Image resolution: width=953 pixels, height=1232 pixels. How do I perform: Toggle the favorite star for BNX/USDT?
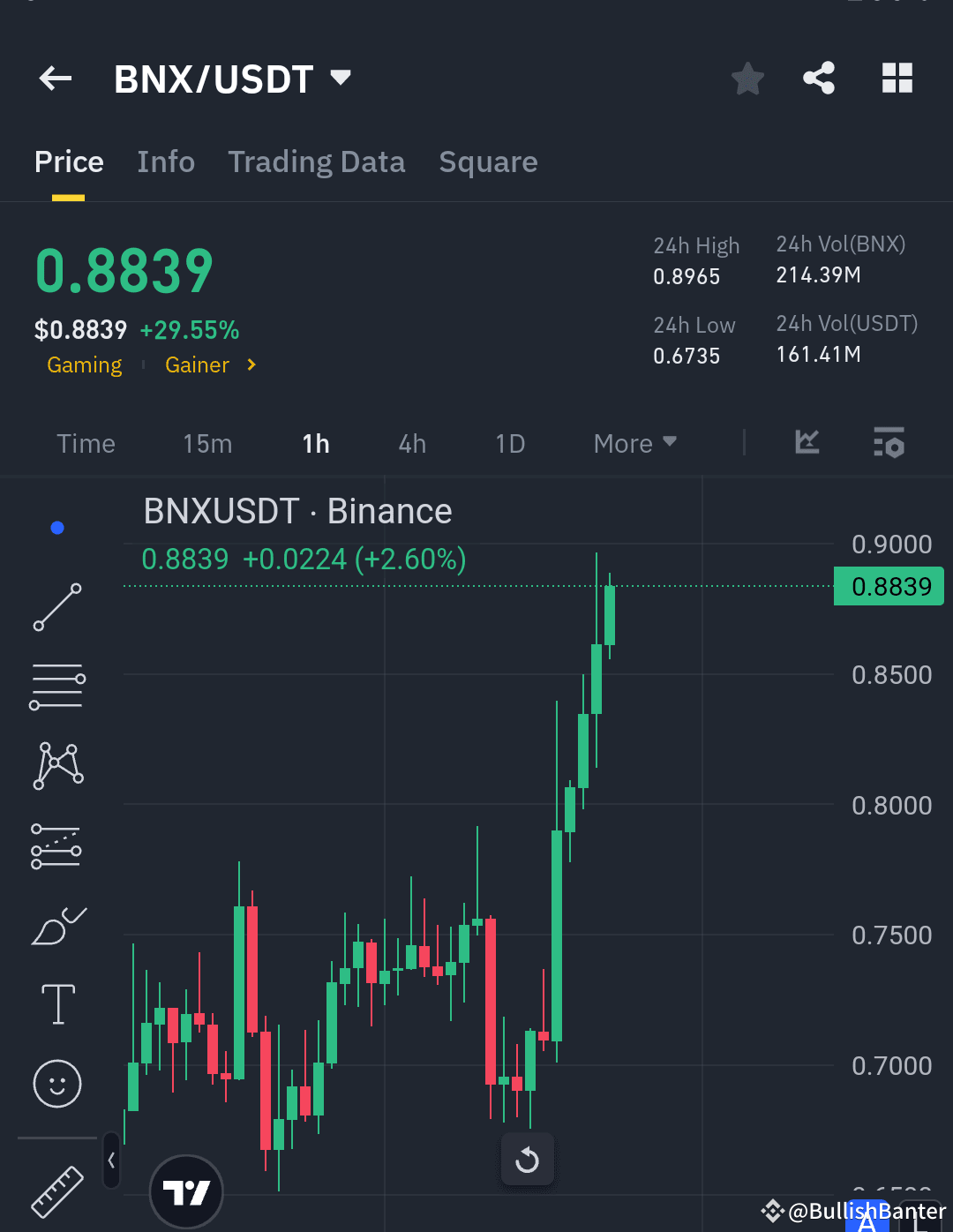pos(747,78)
